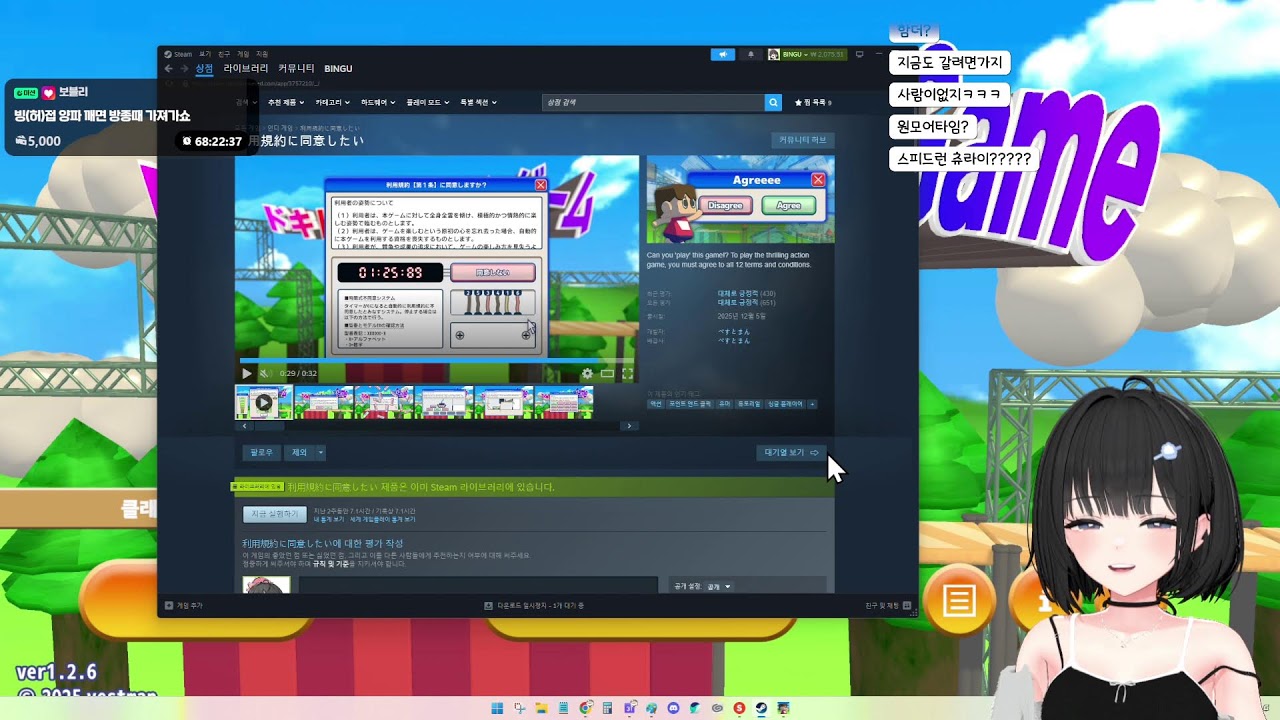Select the first trailer thumbnail with play icon

pos(264,403)
